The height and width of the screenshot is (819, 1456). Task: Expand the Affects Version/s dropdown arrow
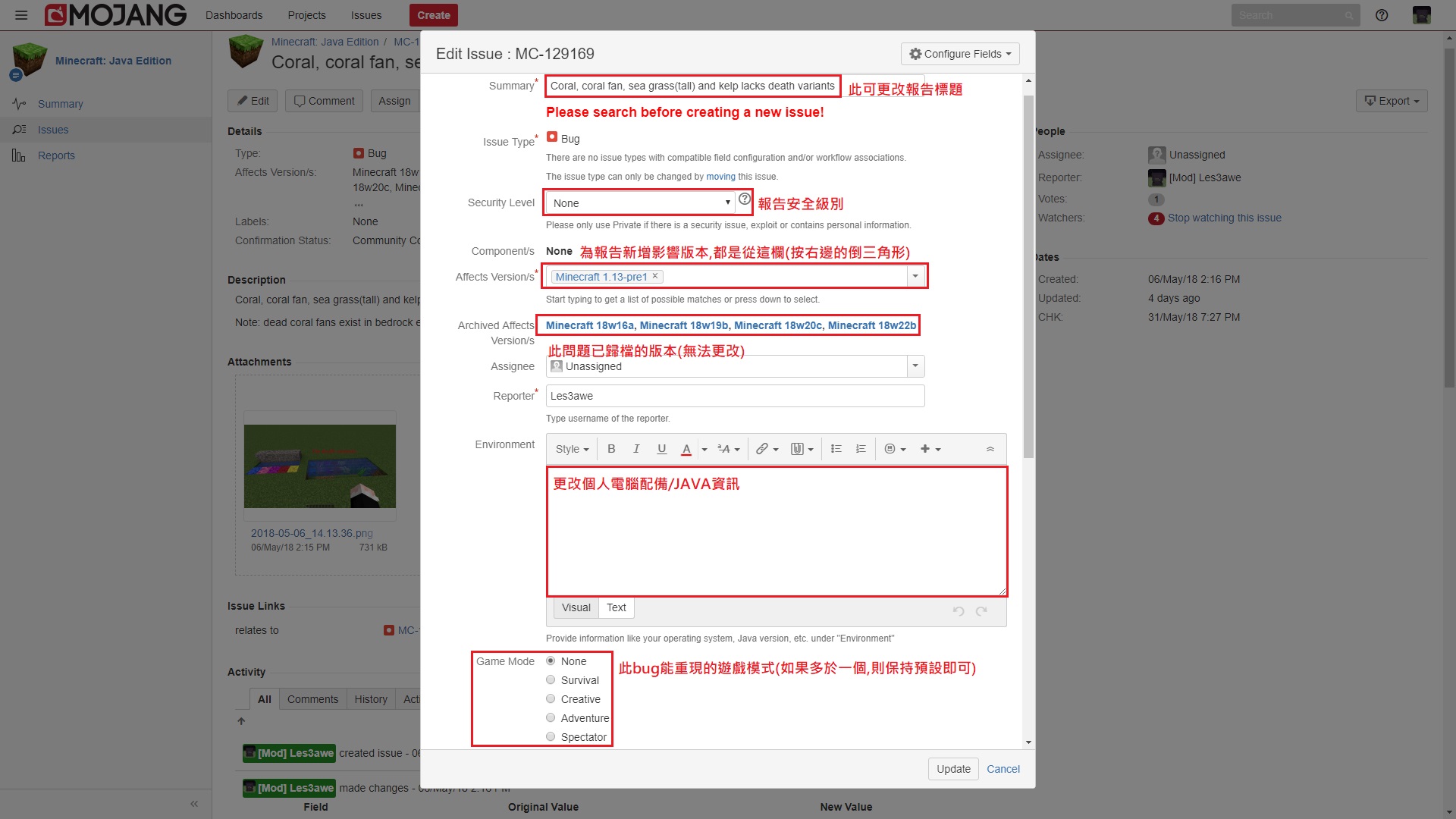[x=915, y=276]
